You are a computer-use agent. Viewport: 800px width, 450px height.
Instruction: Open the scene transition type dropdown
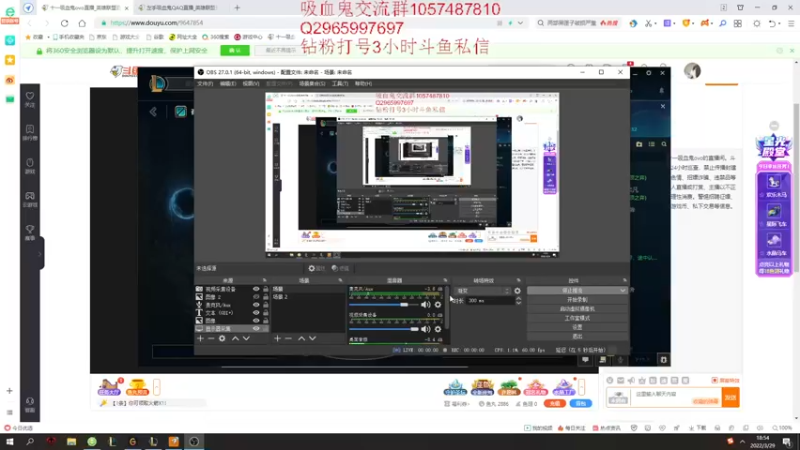(483, 291)
